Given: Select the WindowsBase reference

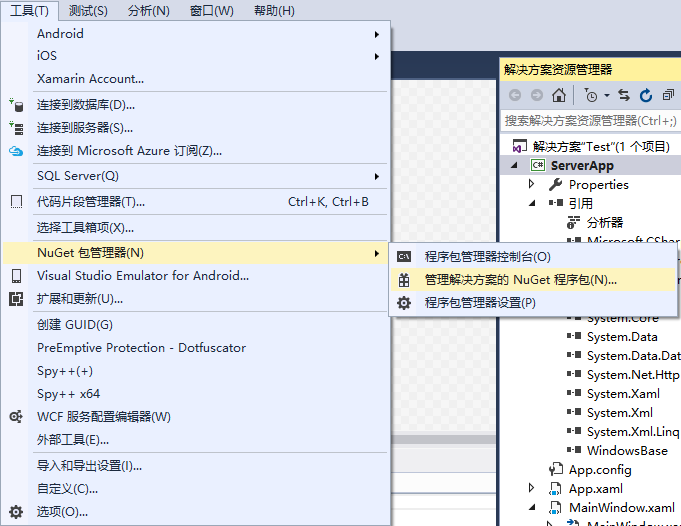Looking at the screenshot, I should [x=627, y=451].
